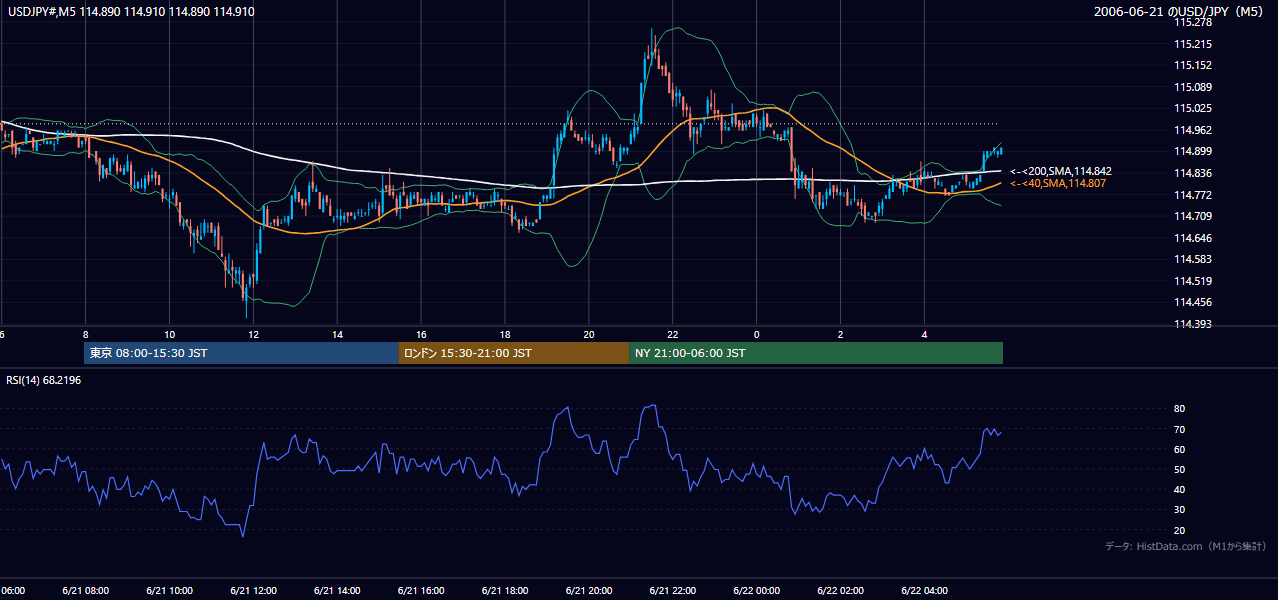Click price axis label 114.646
The image size is (1278, 600).
coord(1193,238)
